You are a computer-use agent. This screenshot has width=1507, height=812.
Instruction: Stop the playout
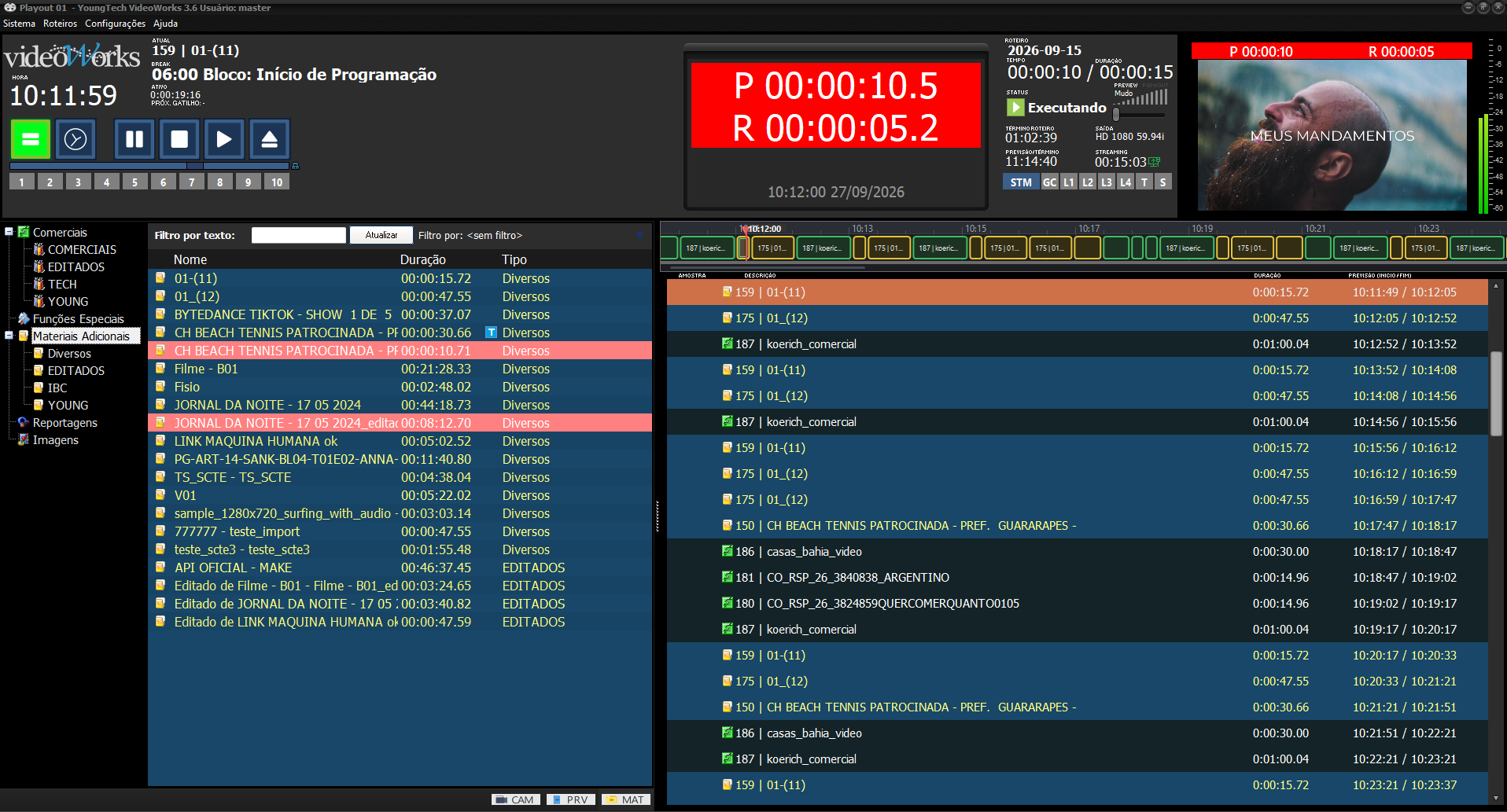point(179,139)
